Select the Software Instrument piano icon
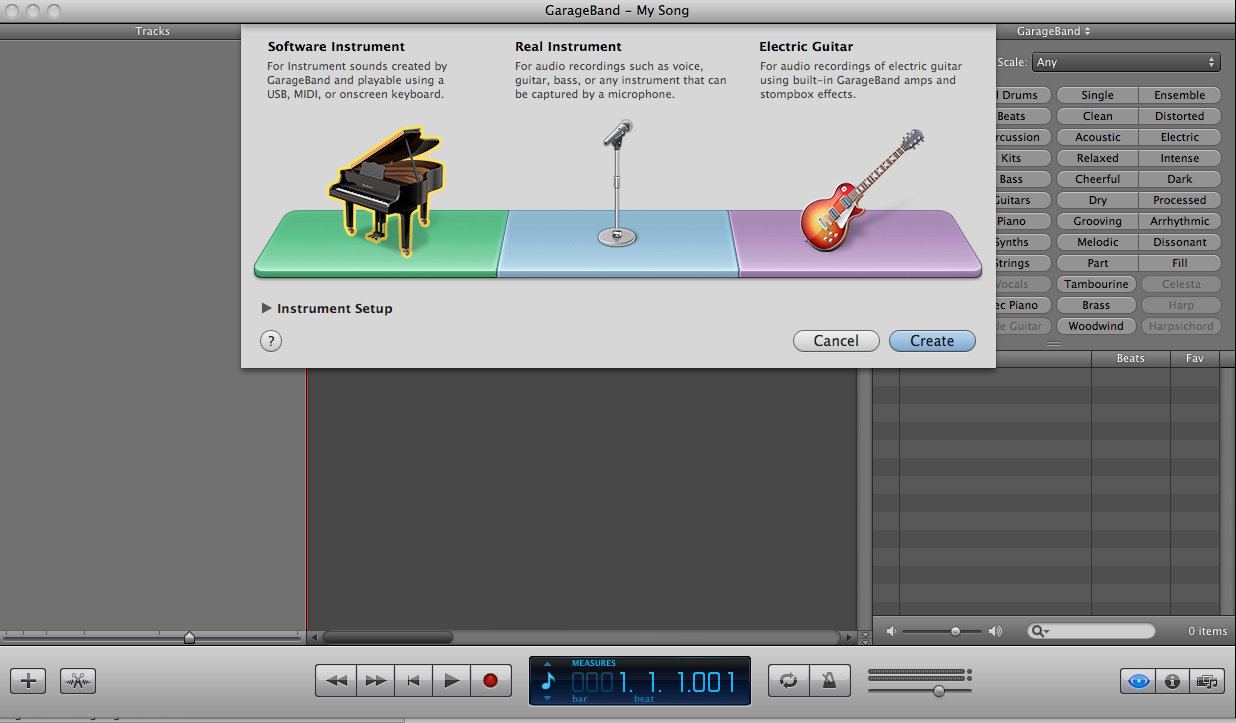This screenshot has width=1236, height=723. 386,192
